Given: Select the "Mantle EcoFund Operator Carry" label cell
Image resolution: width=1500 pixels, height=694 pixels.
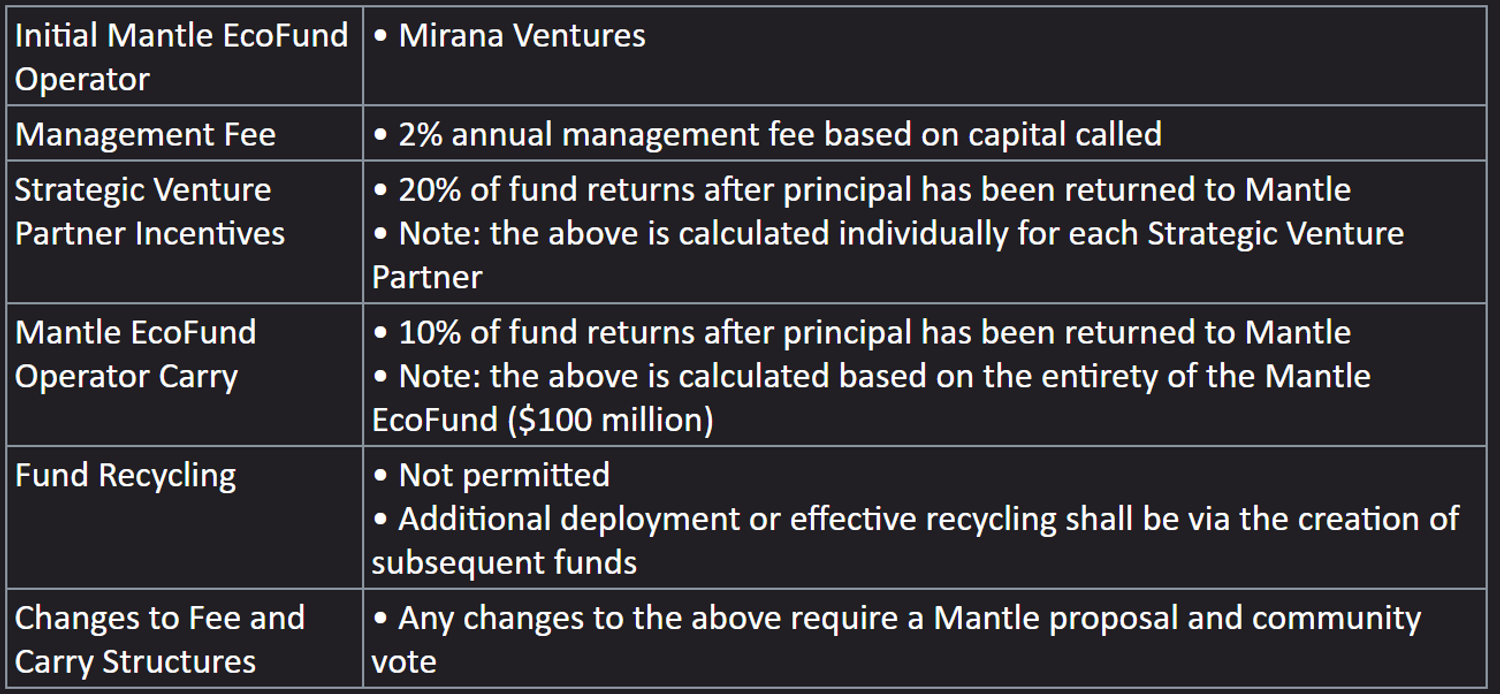Looking at the screenshot, I should click(135, 354).
